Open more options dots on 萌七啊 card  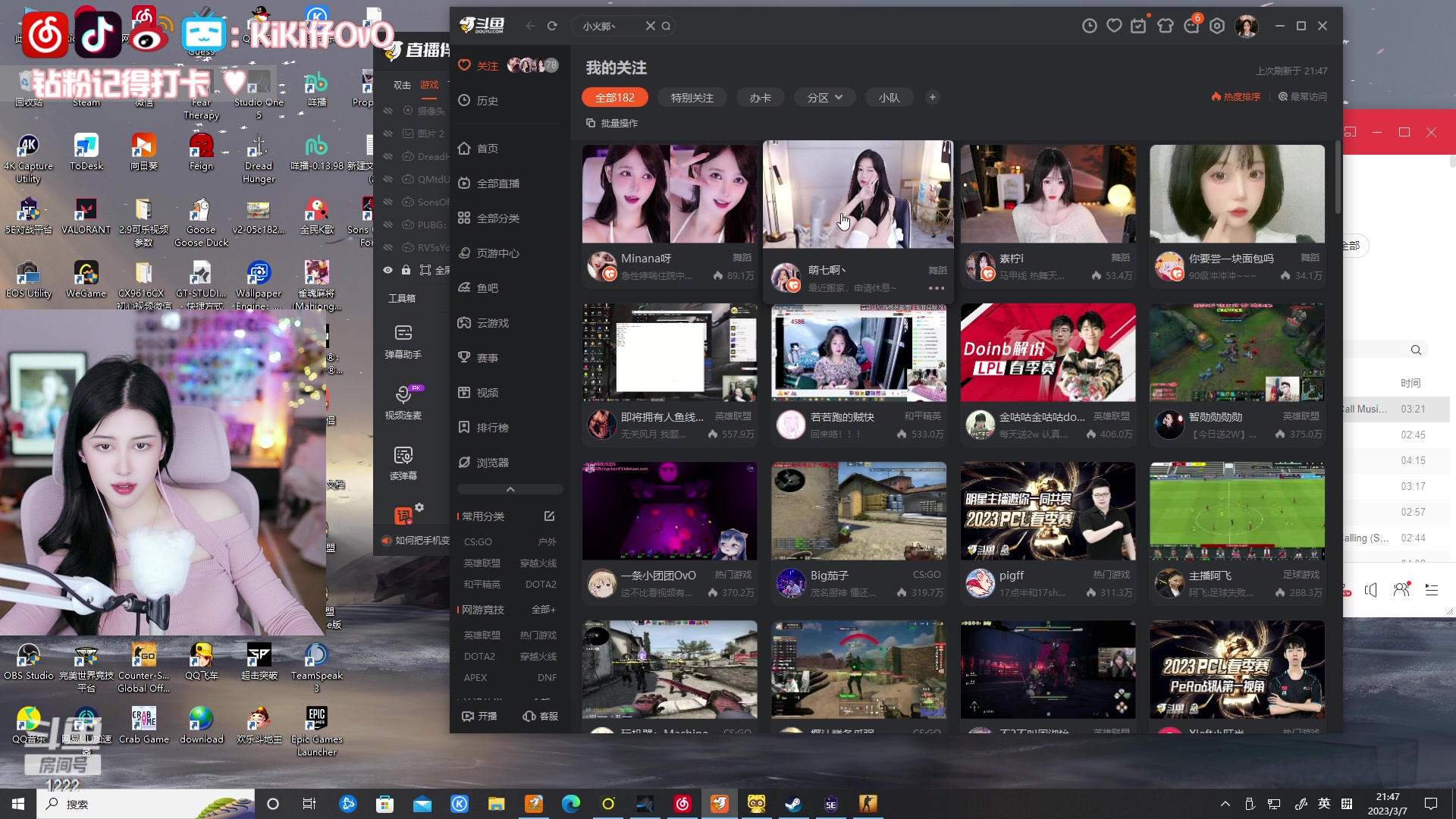(x=937, y=288)
